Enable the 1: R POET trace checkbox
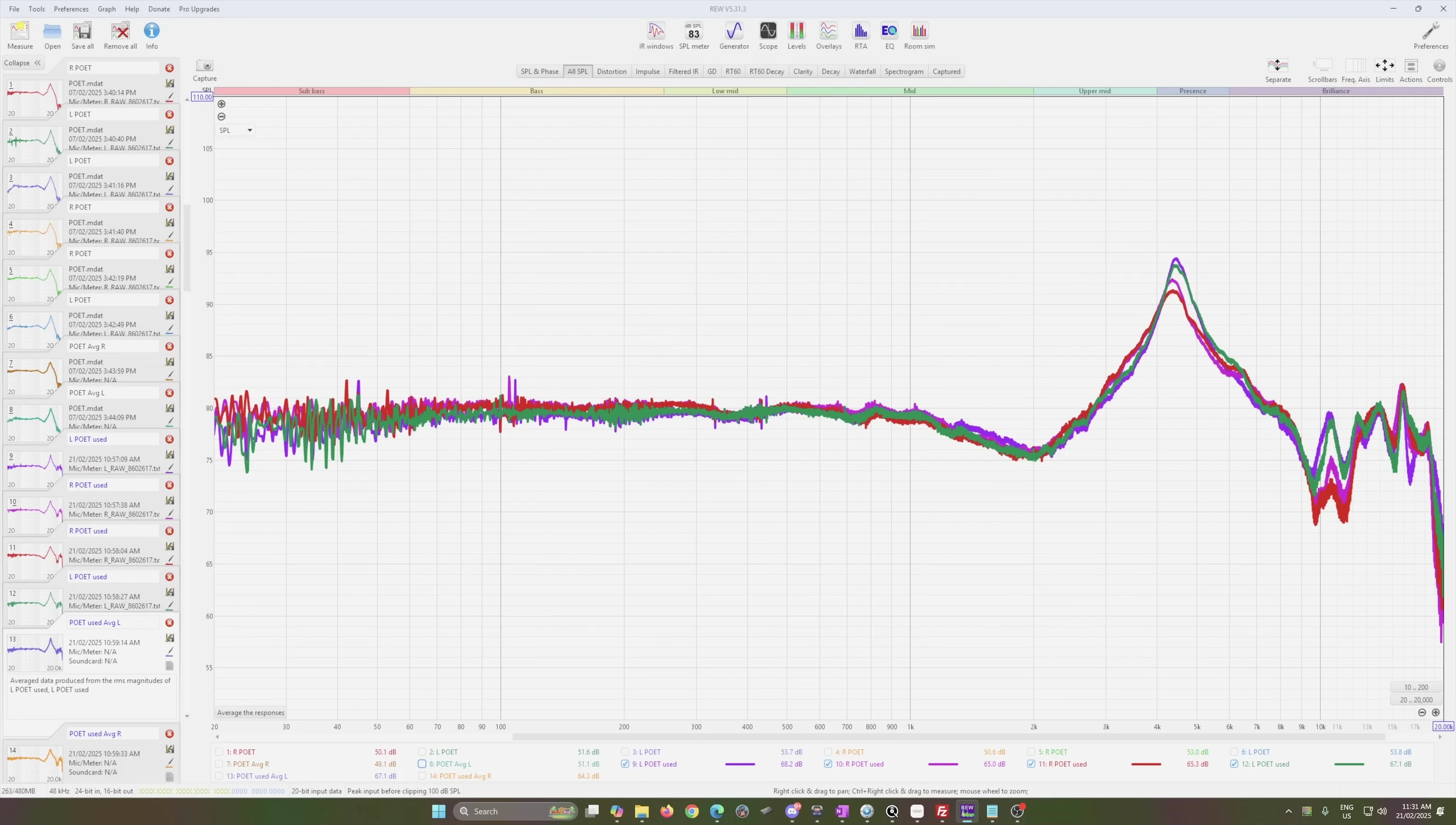Viewport: 1456px width, 825px height. point(219,752)
